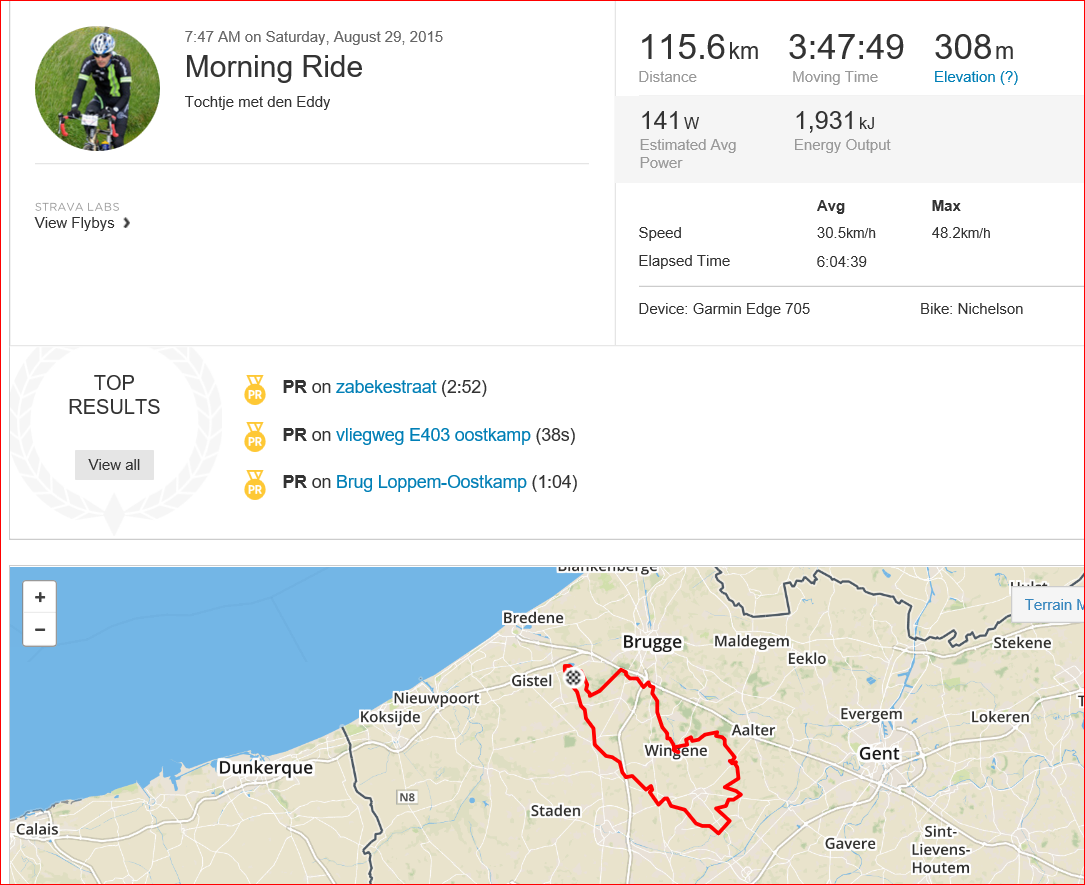Viewport: 1085px width, 885px height.
Task: Click the N8 road sign on the map
Action: point(407,797)
